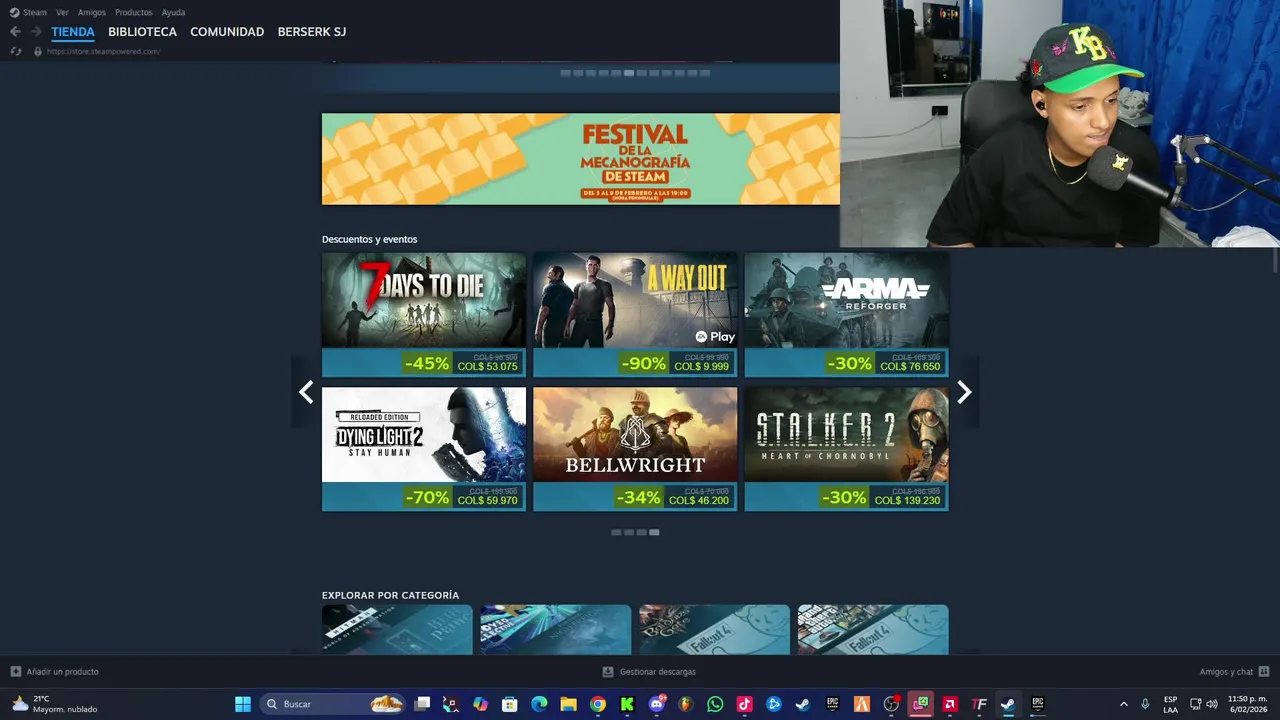Click the -70% discount label
Screen dimensions: 1280x720
(427, 497)
